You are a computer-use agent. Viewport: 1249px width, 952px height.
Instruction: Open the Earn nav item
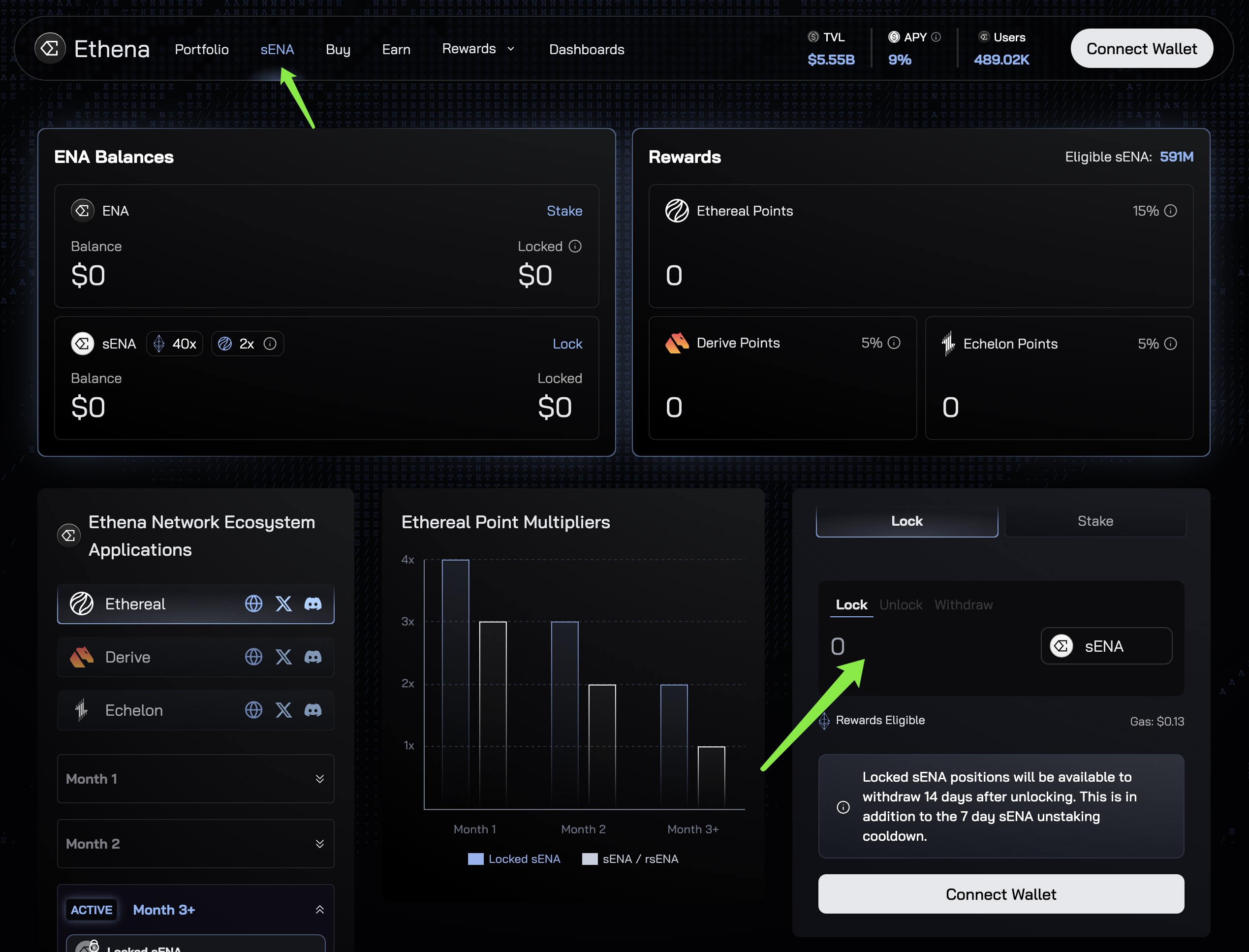(396, 49)
